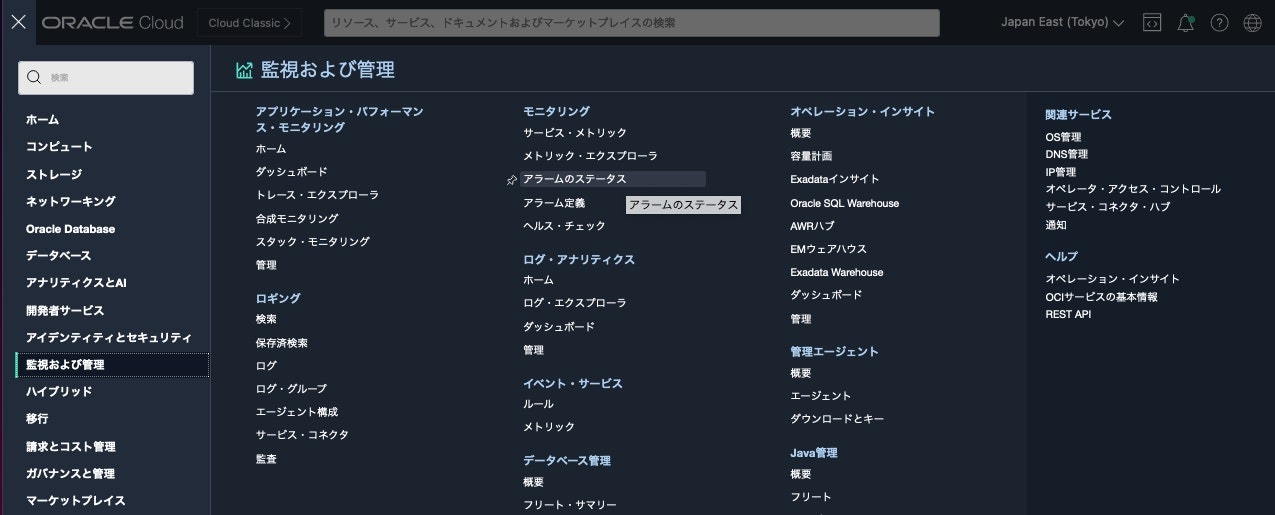Open OS管理 in 関連サービス
This screenshot has height=515, width=1275.
(x=1063, y=137)
